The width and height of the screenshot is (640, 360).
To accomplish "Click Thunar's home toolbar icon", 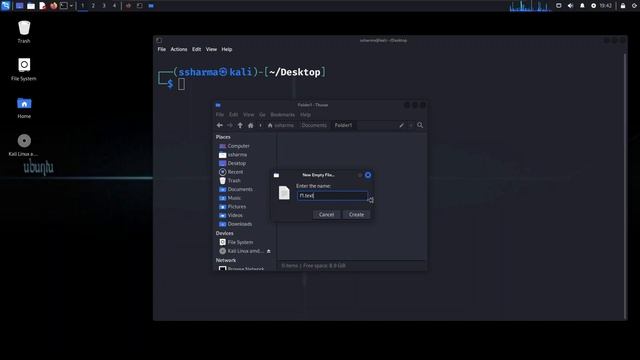I will 251,125.
